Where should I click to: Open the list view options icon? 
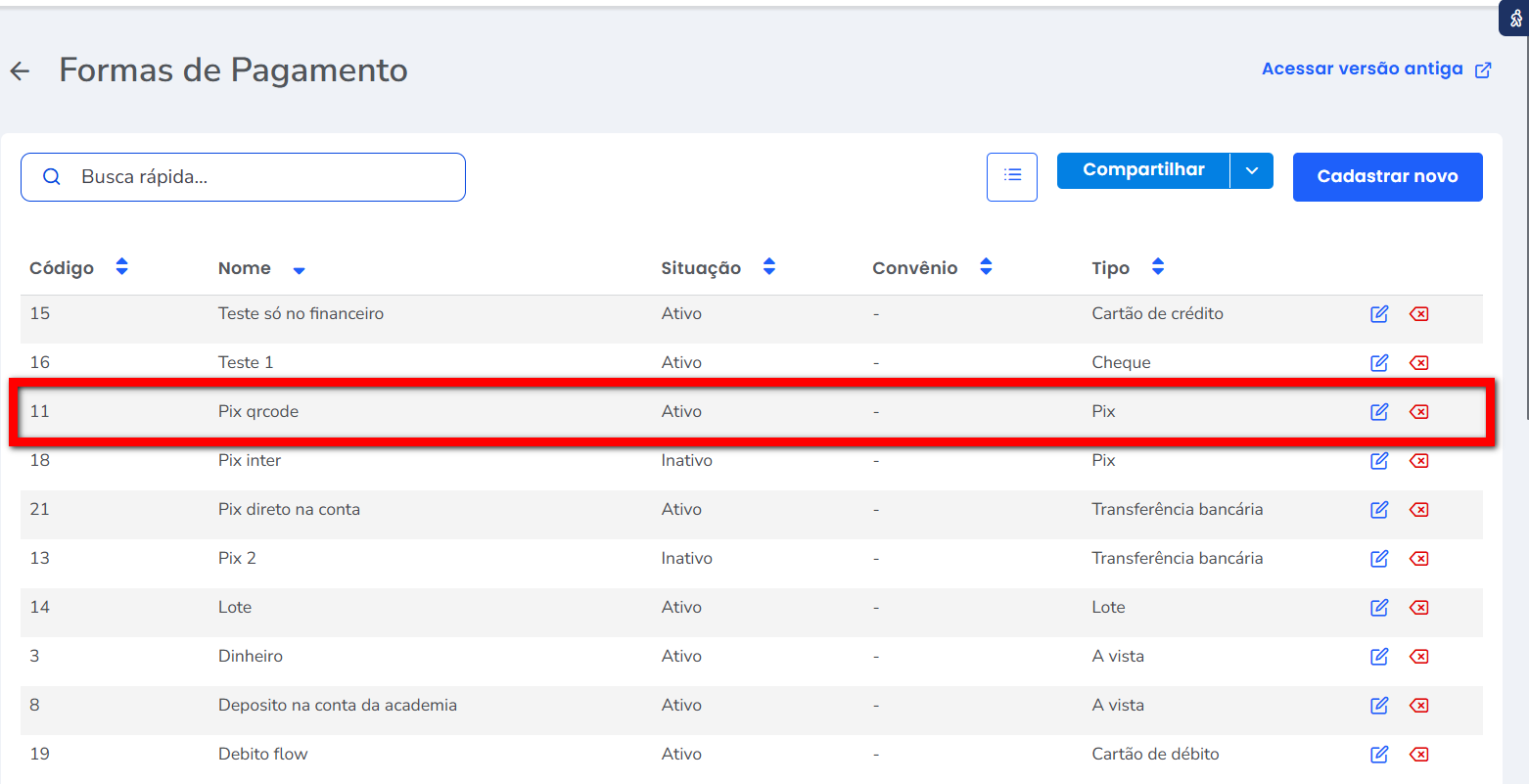click(1012, 176)
